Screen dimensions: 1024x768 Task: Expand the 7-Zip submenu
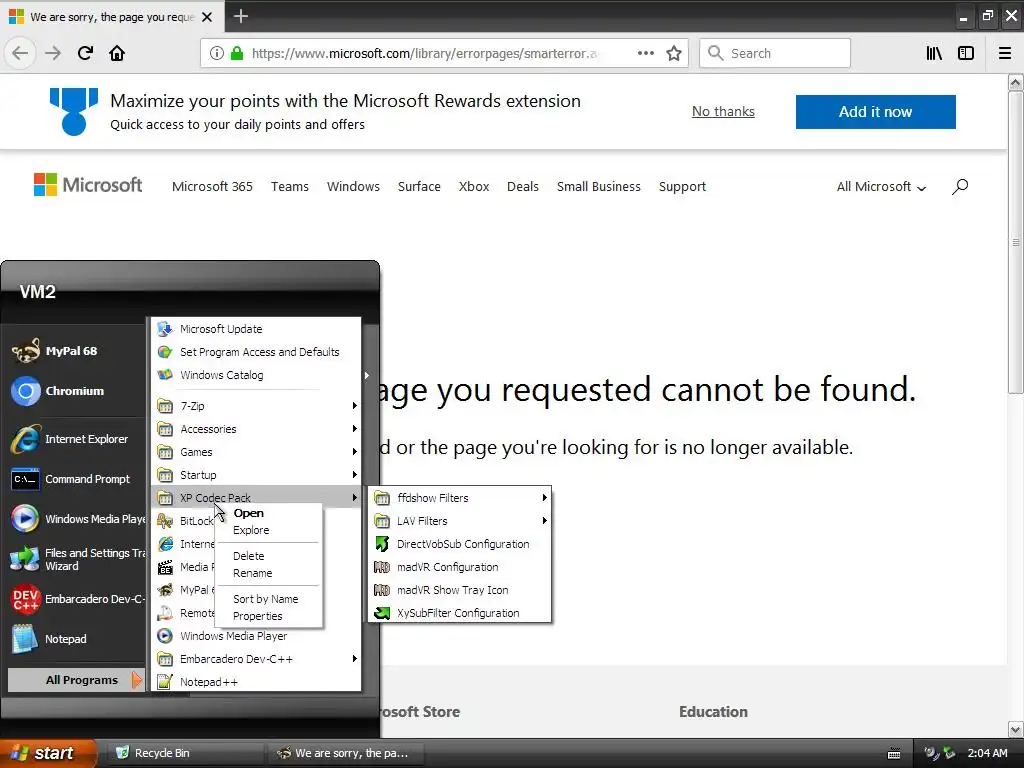click(x=256, y=406)
